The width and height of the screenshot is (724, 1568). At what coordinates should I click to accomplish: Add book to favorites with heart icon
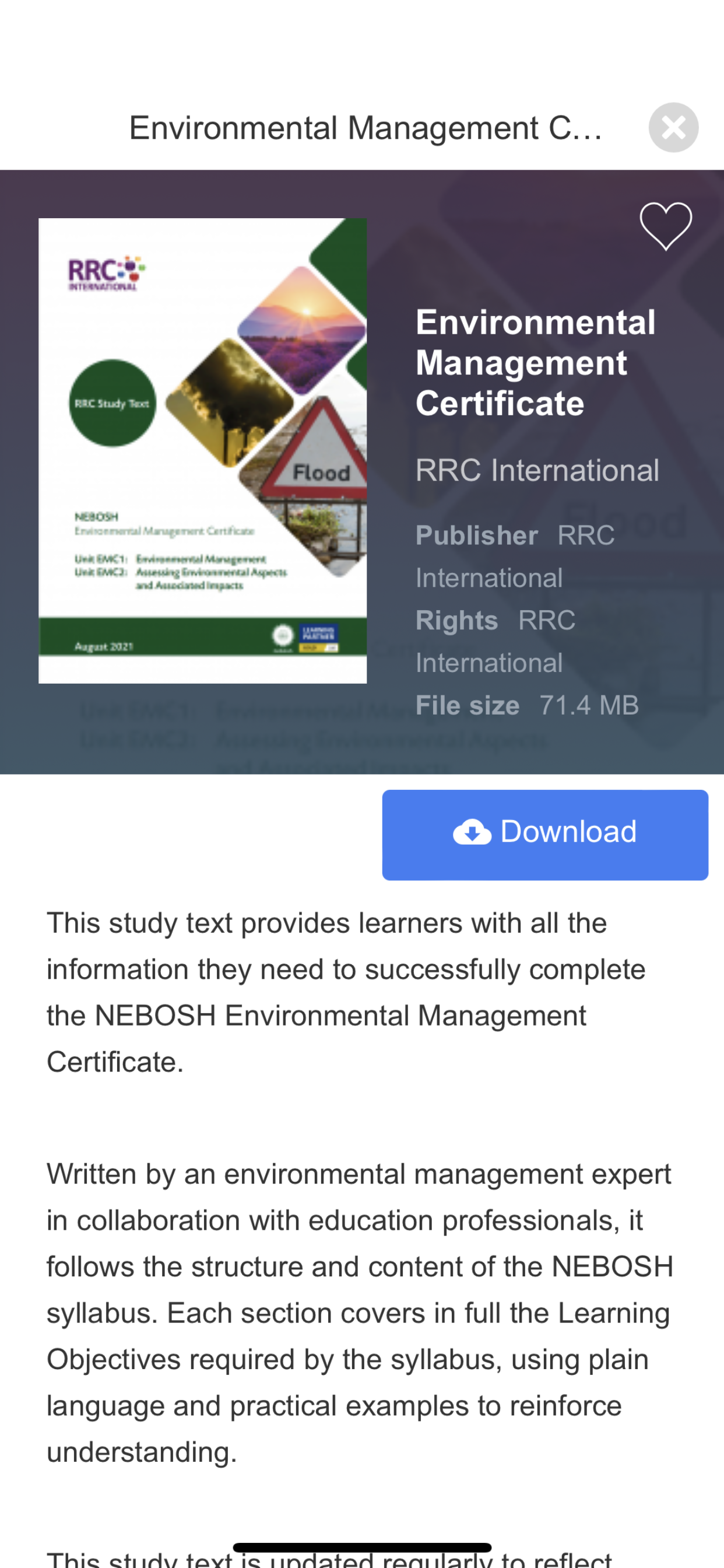(x=666, y=226)
